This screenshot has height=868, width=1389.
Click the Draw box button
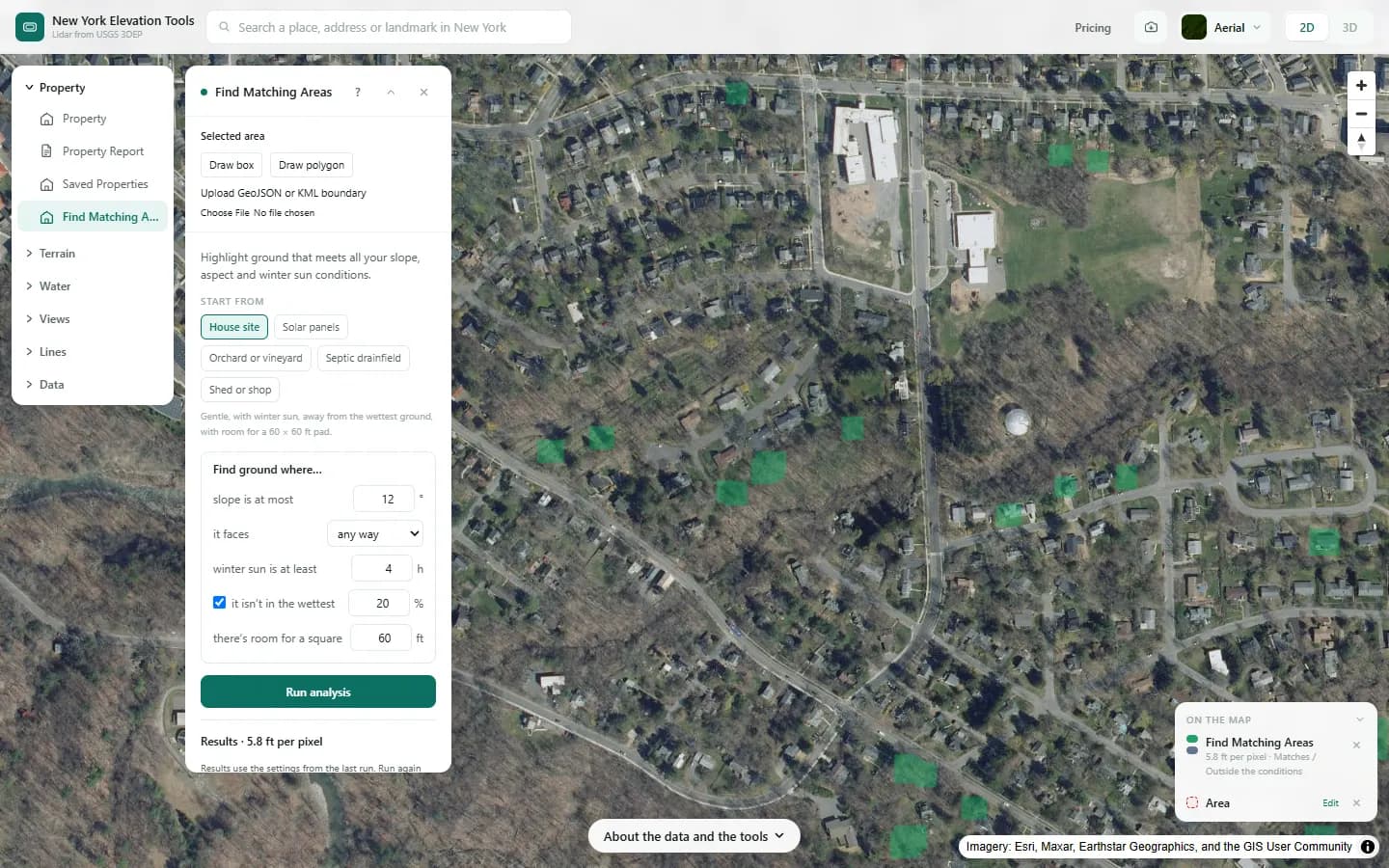pyautogui.click(x=231, y=165)
